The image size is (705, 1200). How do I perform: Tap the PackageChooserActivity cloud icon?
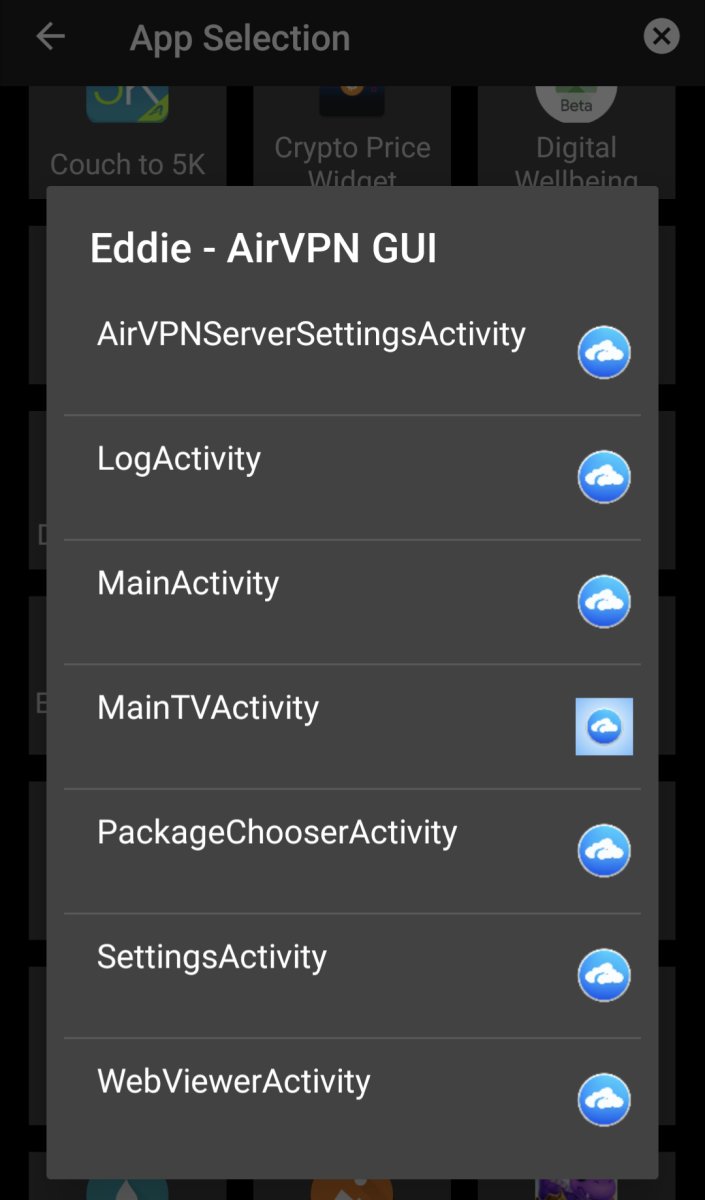(604, 850)
